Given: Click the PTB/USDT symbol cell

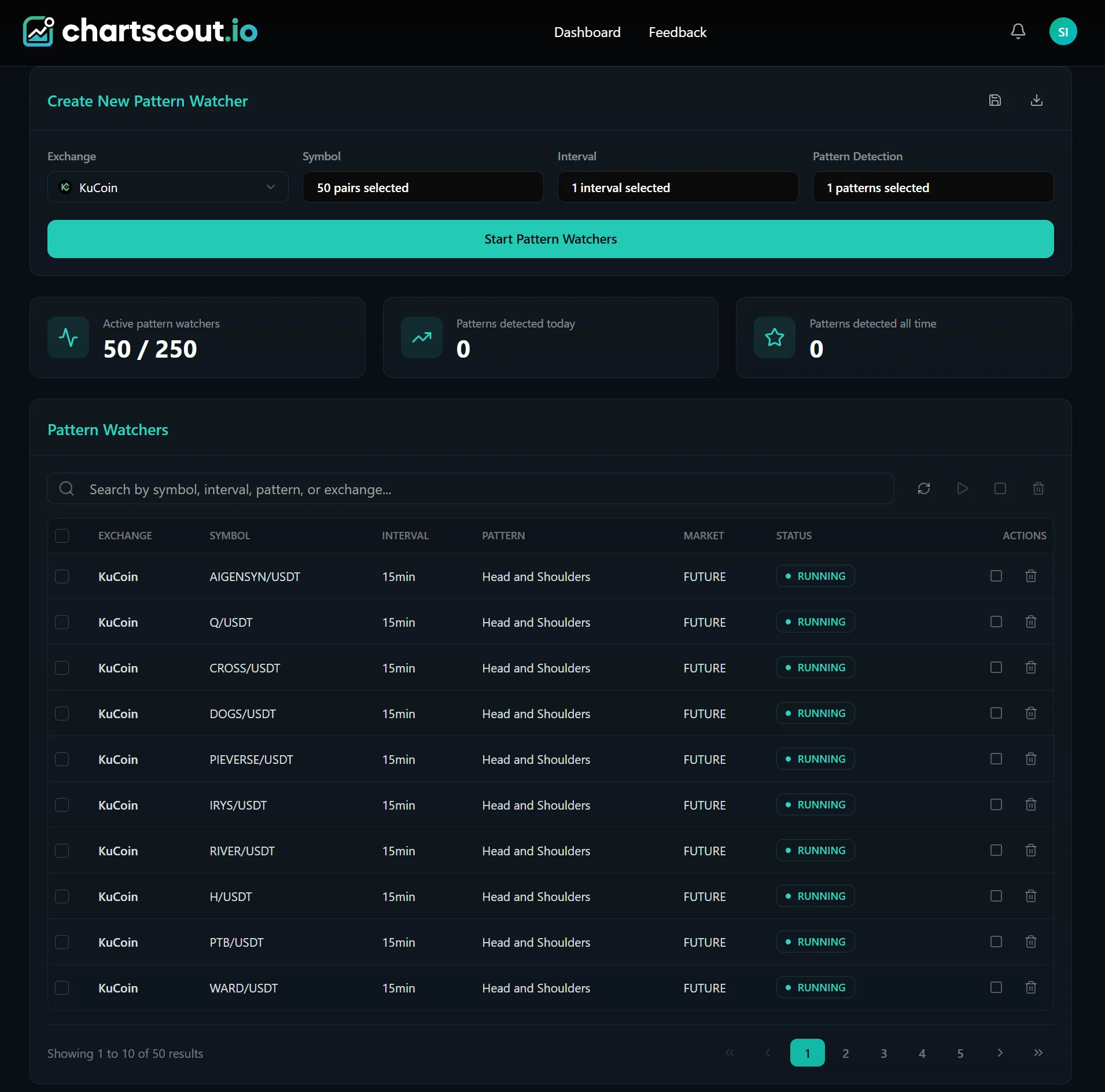Looking at the screenshot, I should point(236,942).
